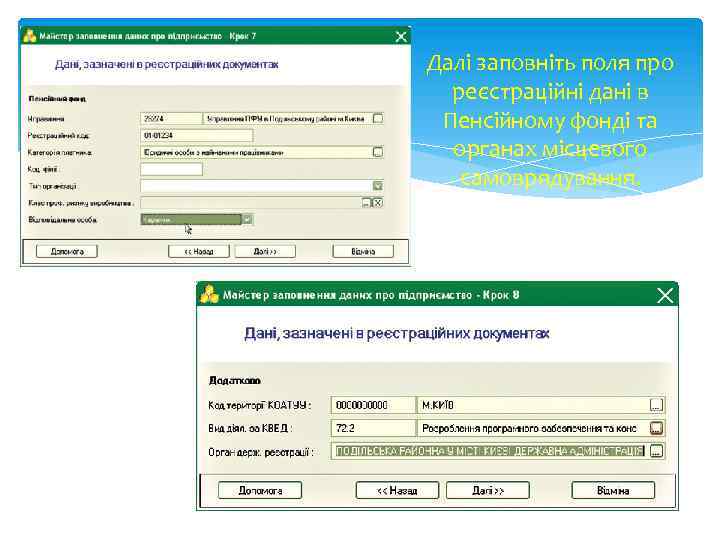Go back with << Назад in Крок 8 window
This screenshot has height=540, width=720.
click(397, 490)
